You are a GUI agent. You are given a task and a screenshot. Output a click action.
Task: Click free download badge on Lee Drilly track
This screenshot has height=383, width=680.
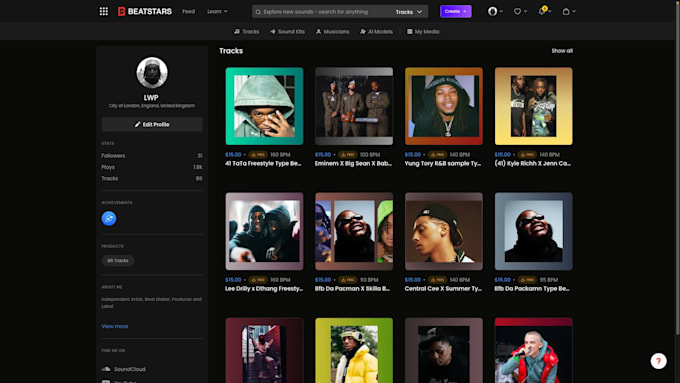(x=258, y=280)
